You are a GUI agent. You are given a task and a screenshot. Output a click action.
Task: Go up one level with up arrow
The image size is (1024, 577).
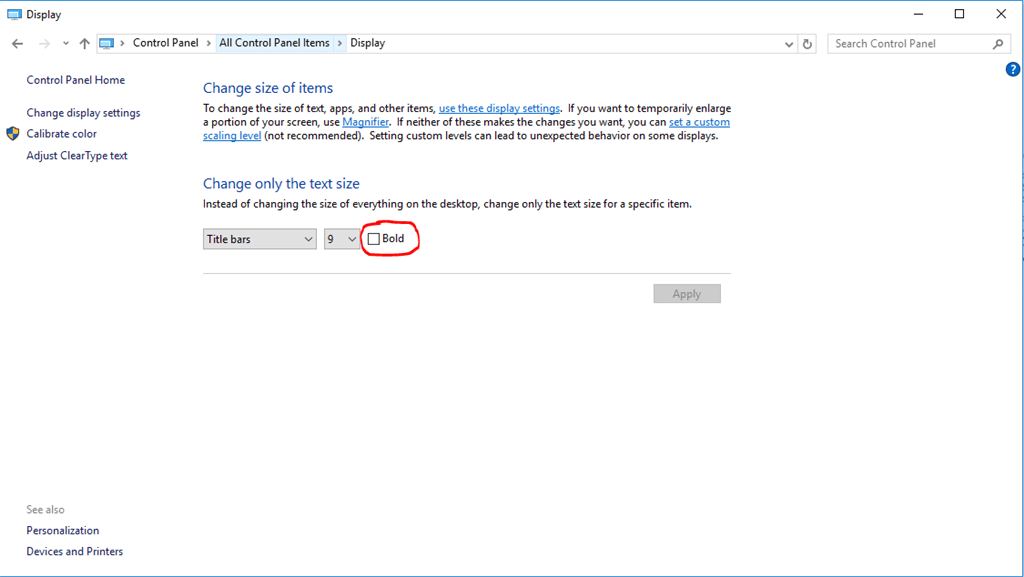[84, 44]
